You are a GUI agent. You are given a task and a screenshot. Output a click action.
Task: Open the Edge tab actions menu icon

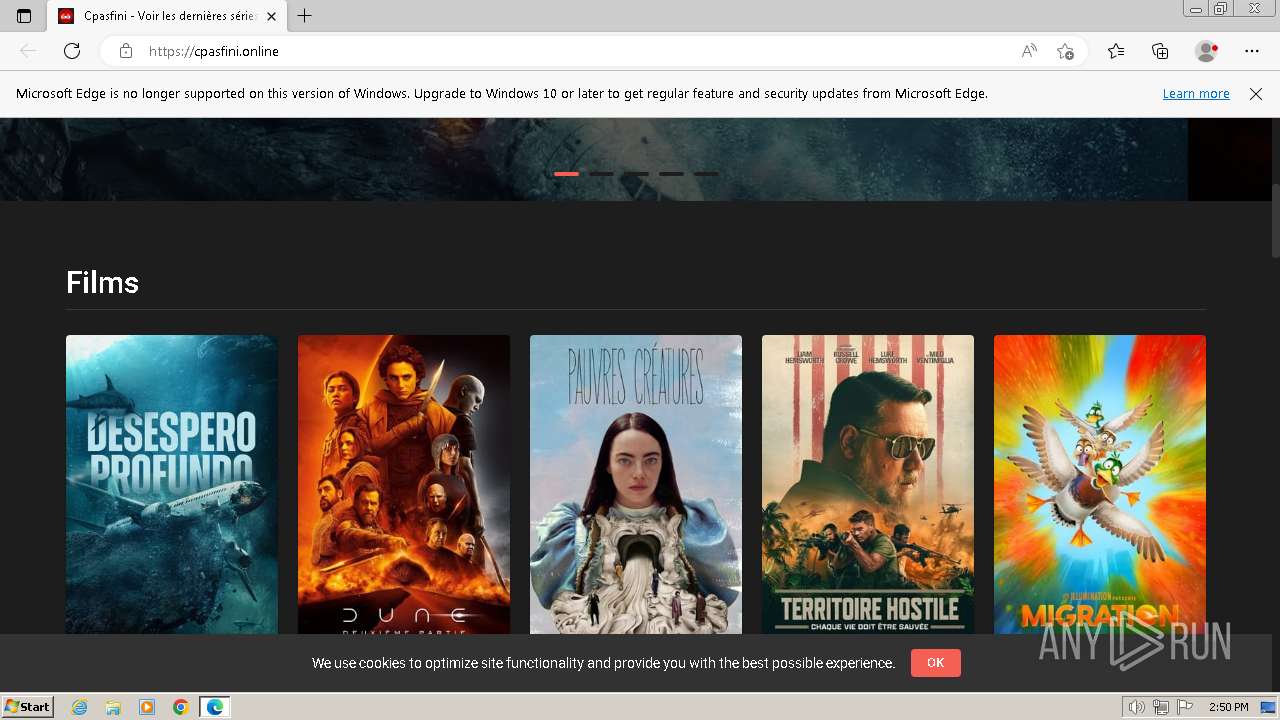click(x=24, y=16)
